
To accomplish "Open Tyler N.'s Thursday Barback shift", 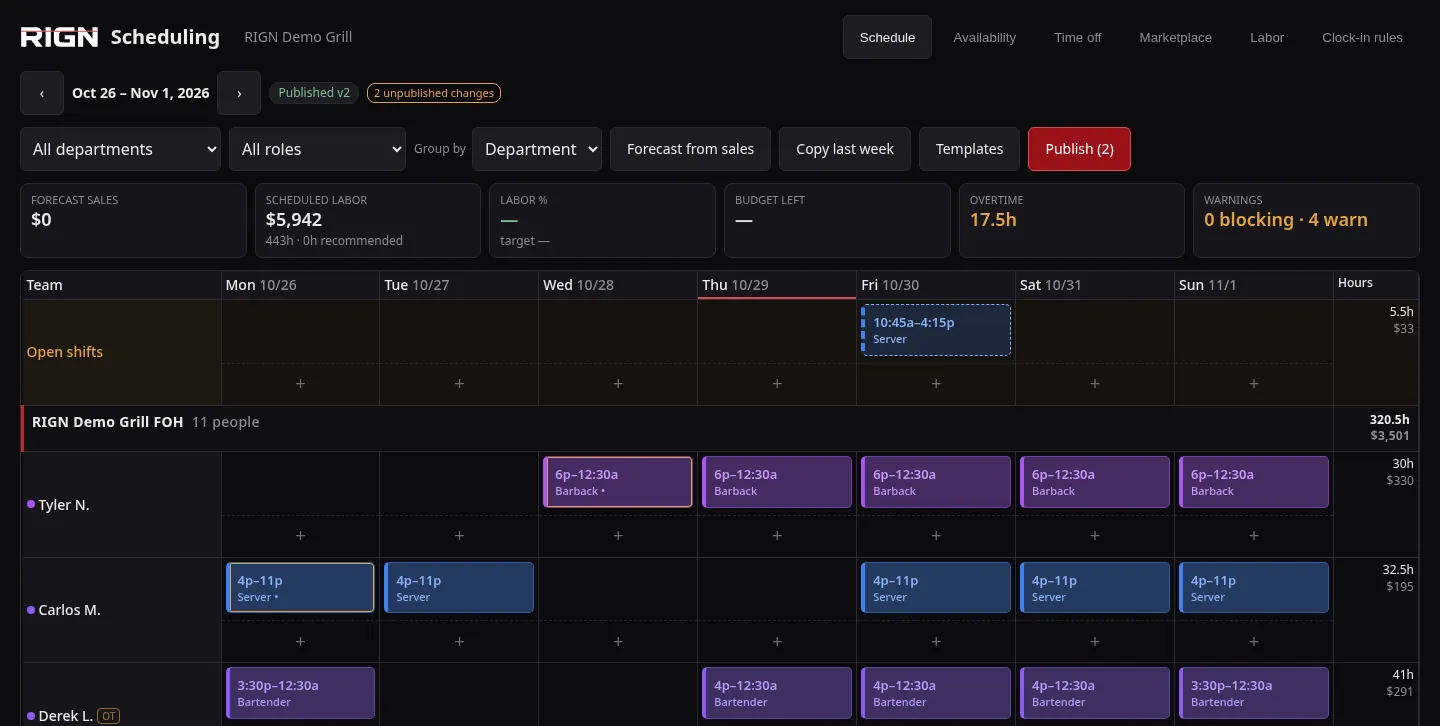I will pyautogui.click(x=777, y=482).
